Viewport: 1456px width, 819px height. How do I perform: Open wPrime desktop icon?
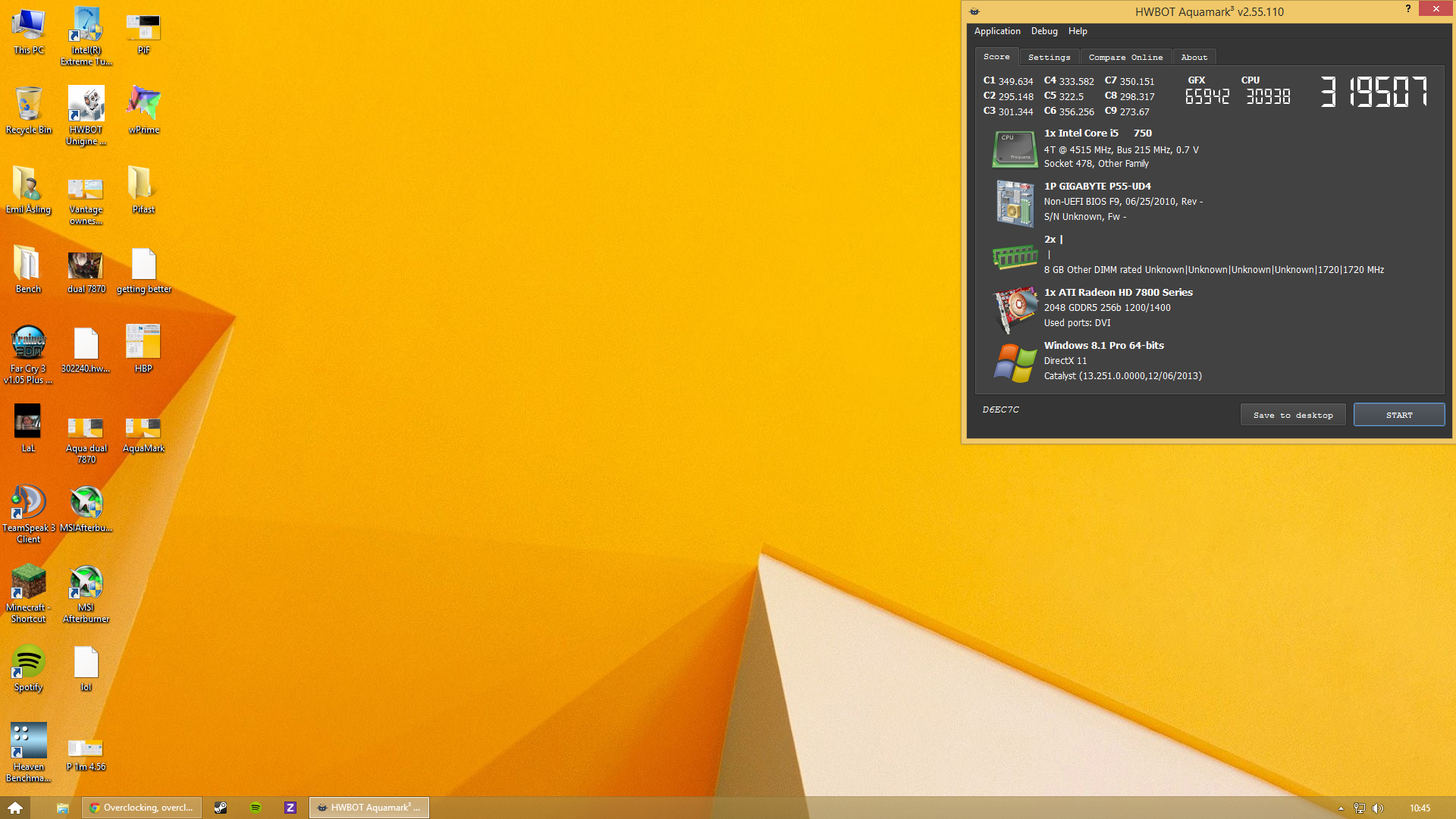[143, 111]
